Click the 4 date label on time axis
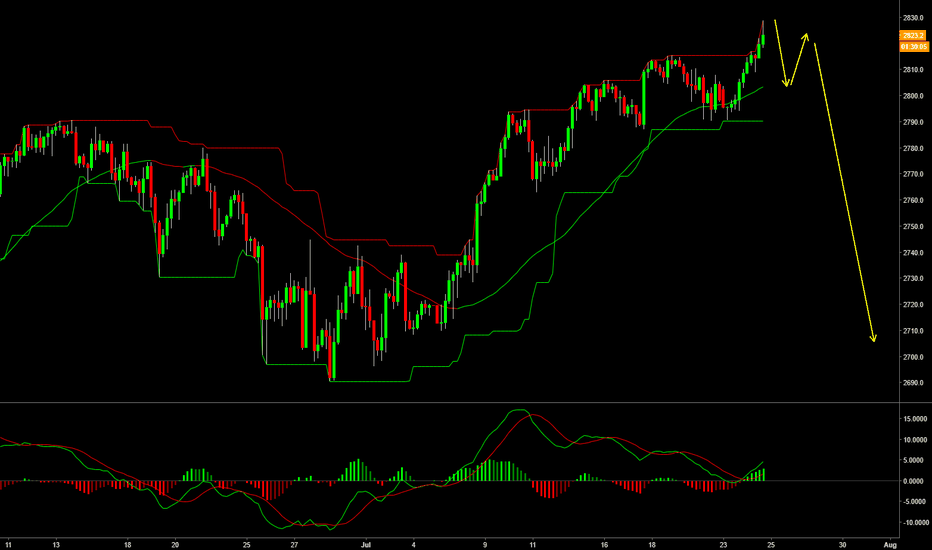 click(x=414, y=545)
